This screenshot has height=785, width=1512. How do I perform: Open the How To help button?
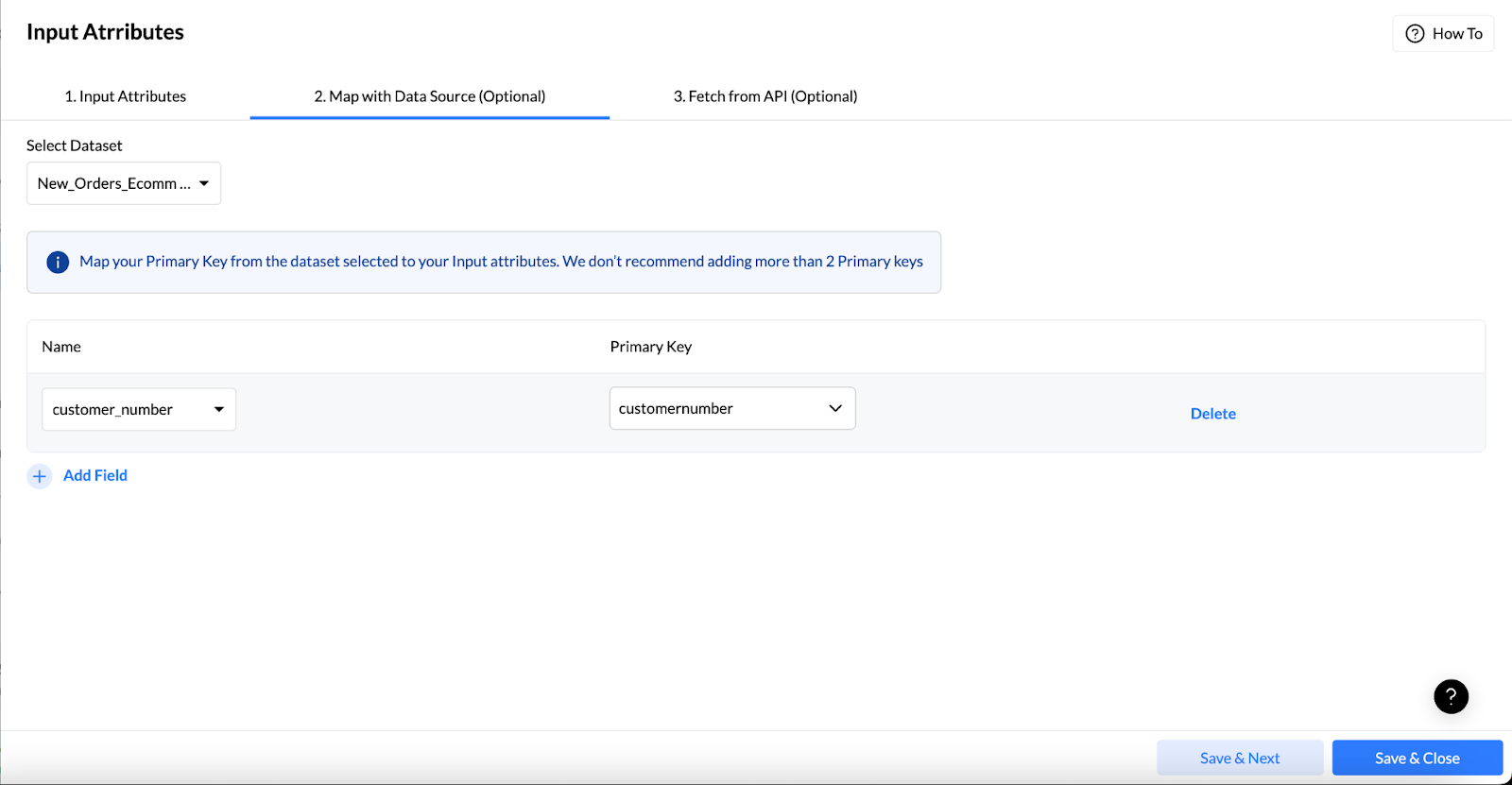(1443, 33)
